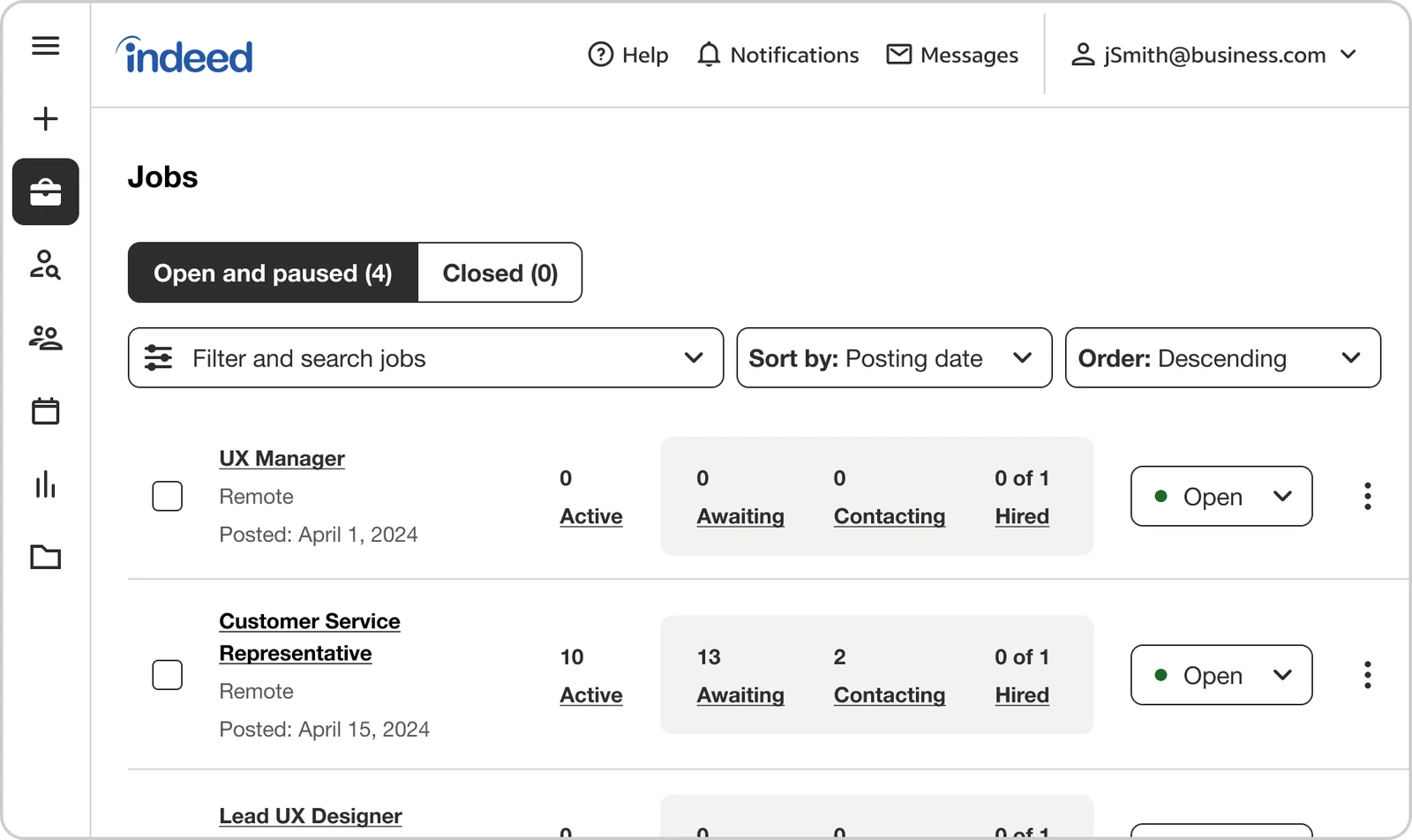
Task: Click the Jobs page heading
Action: (x=162, y=177)
